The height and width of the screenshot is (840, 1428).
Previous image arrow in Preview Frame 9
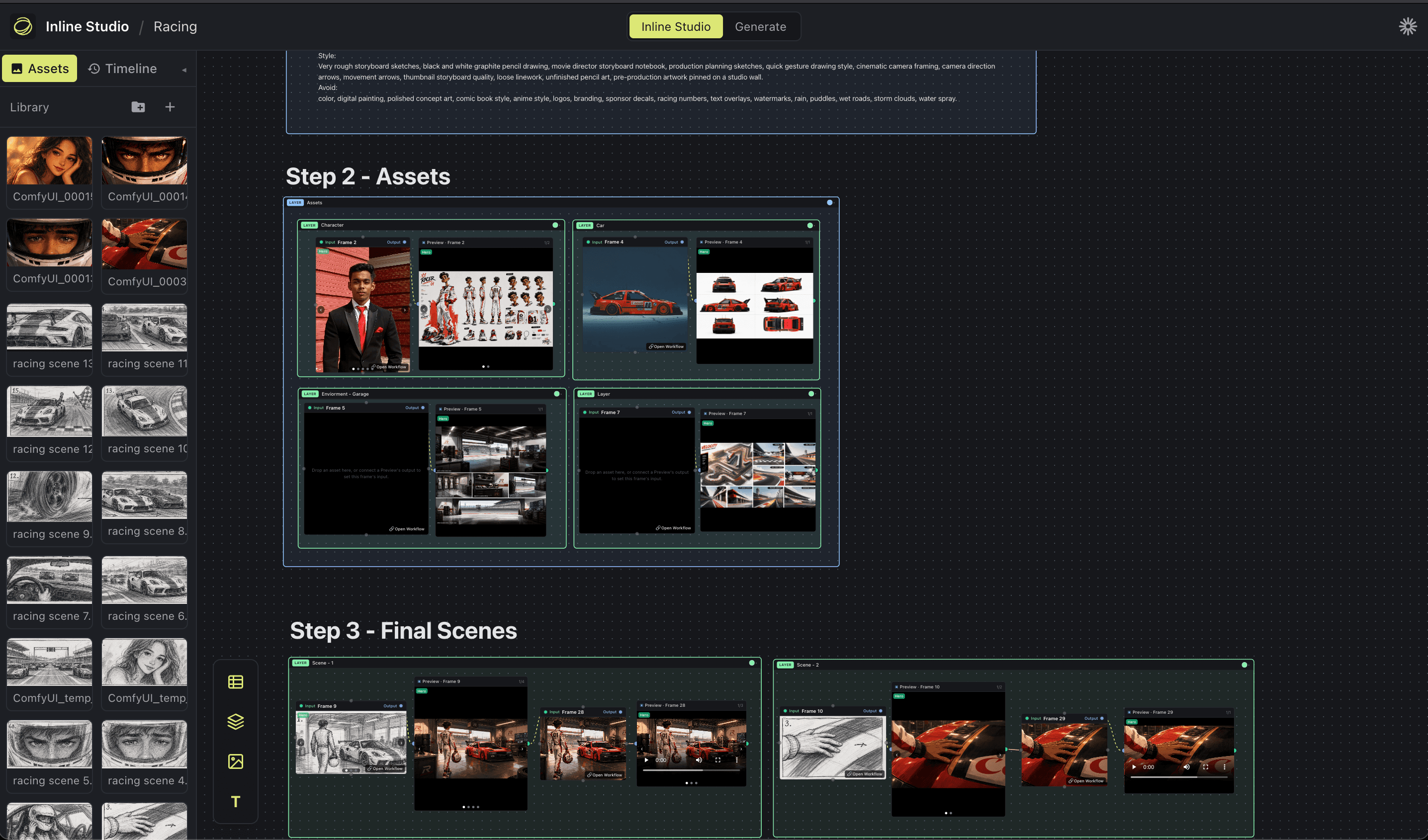(420, 749)
